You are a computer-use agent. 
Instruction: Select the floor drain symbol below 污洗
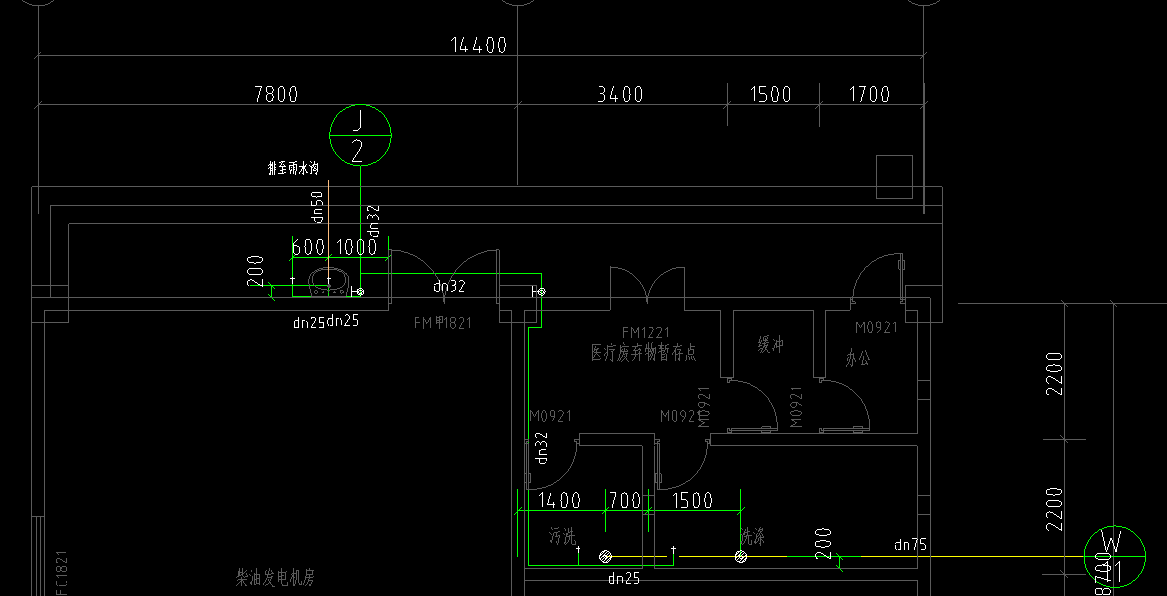coord(605,557)
